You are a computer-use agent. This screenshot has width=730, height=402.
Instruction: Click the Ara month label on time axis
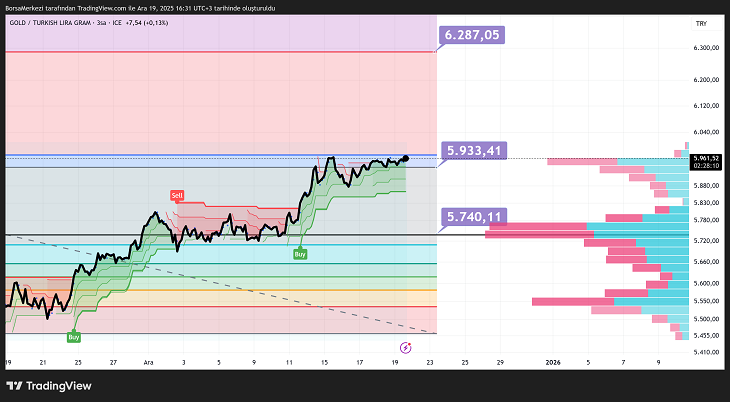tap(148, 361)
